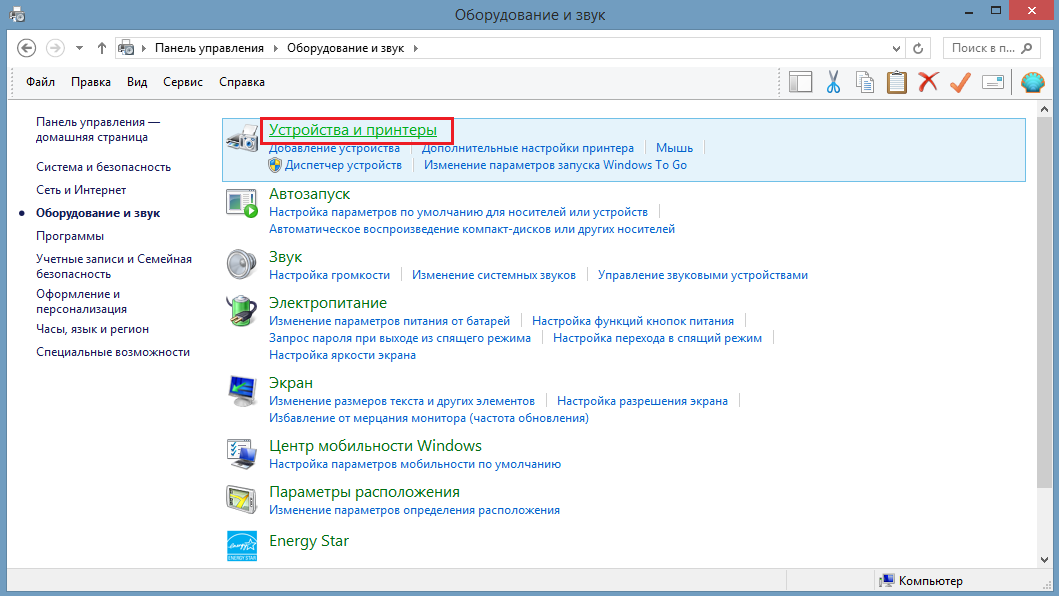Open the Звук speaker icon
This screenshot has width=1059, height=596.
tap(241, 265)
